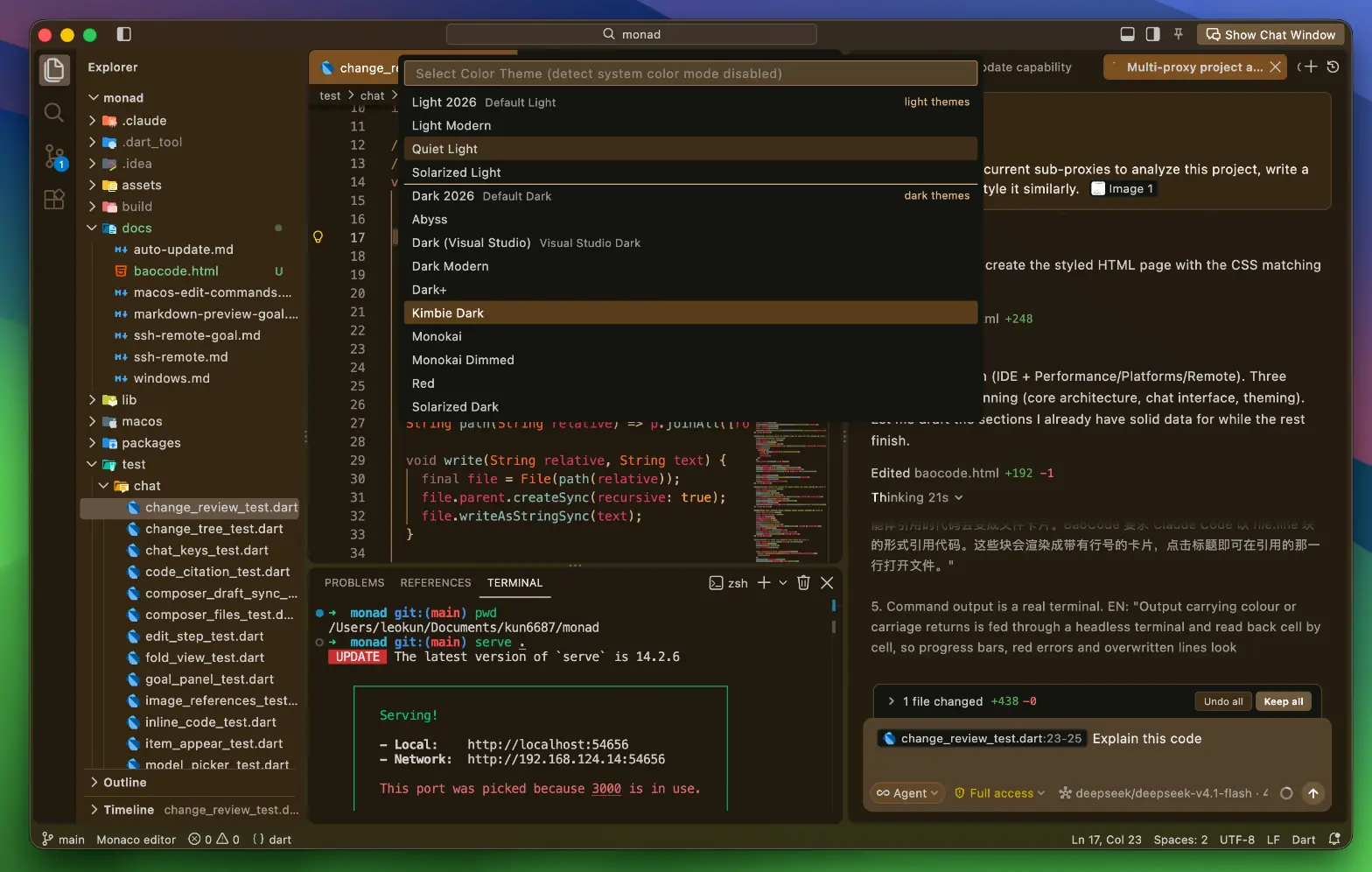Open the Agent mode dropdown
The image size is (1372, 872).
[907, 793]
